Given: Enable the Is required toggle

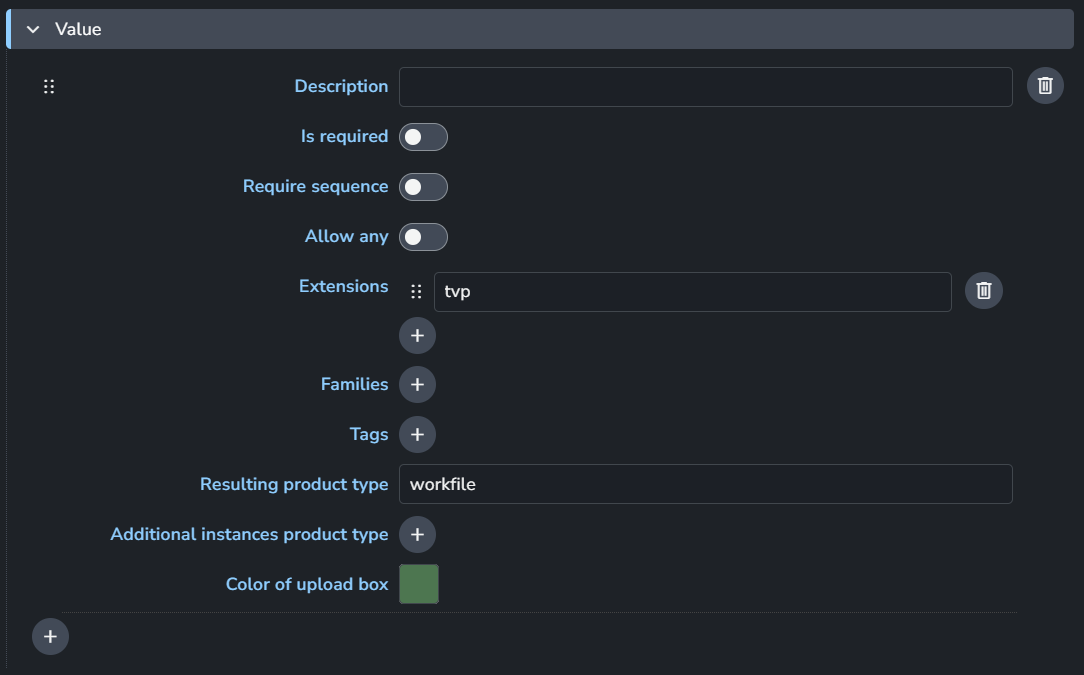Looking at the screenshot, I should pos(423,137).
